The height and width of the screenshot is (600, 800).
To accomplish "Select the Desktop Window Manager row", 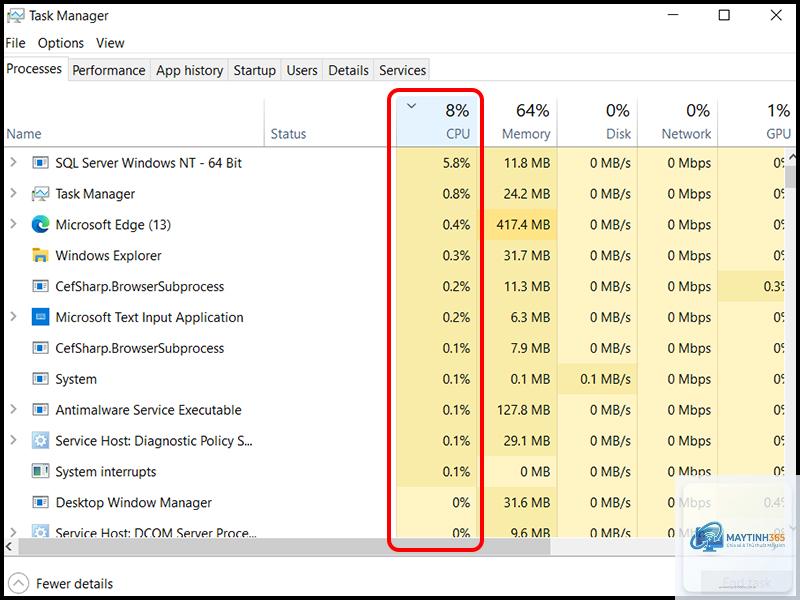I will pos(394,502).
